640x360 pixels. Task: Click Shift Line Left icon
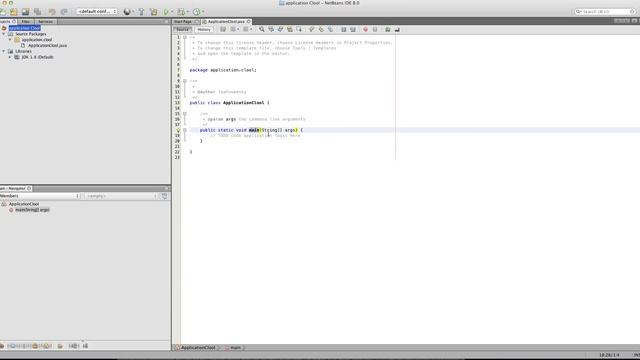pos(343,29)
